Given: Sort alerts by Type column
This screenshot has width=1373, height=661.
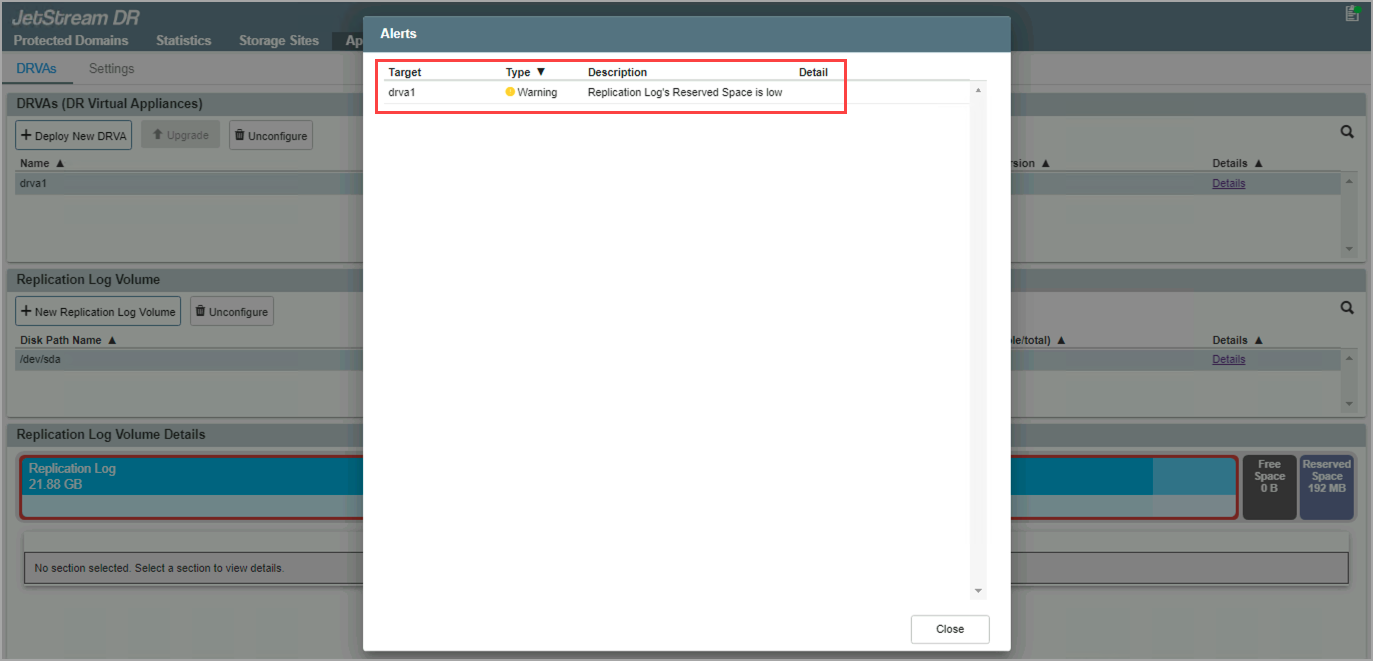Looking at the screenshot, I should click(525, 72).
